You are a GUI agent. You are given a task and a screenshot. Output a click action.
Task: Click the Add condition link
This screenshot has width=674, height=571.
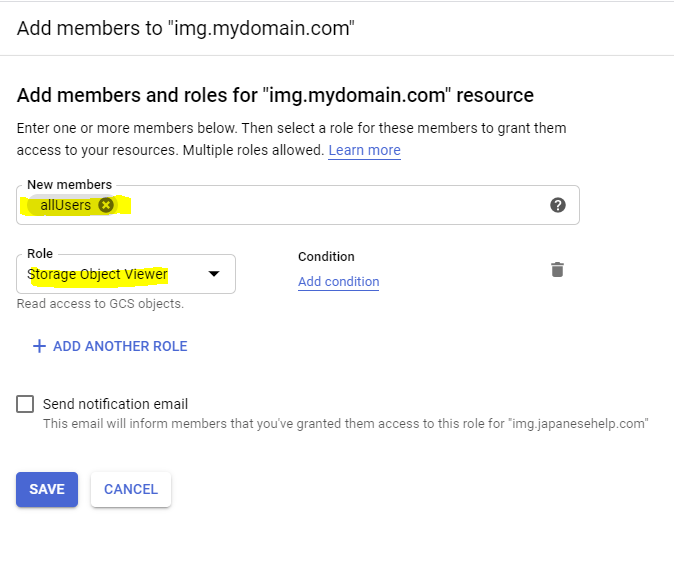pos(339,282)
